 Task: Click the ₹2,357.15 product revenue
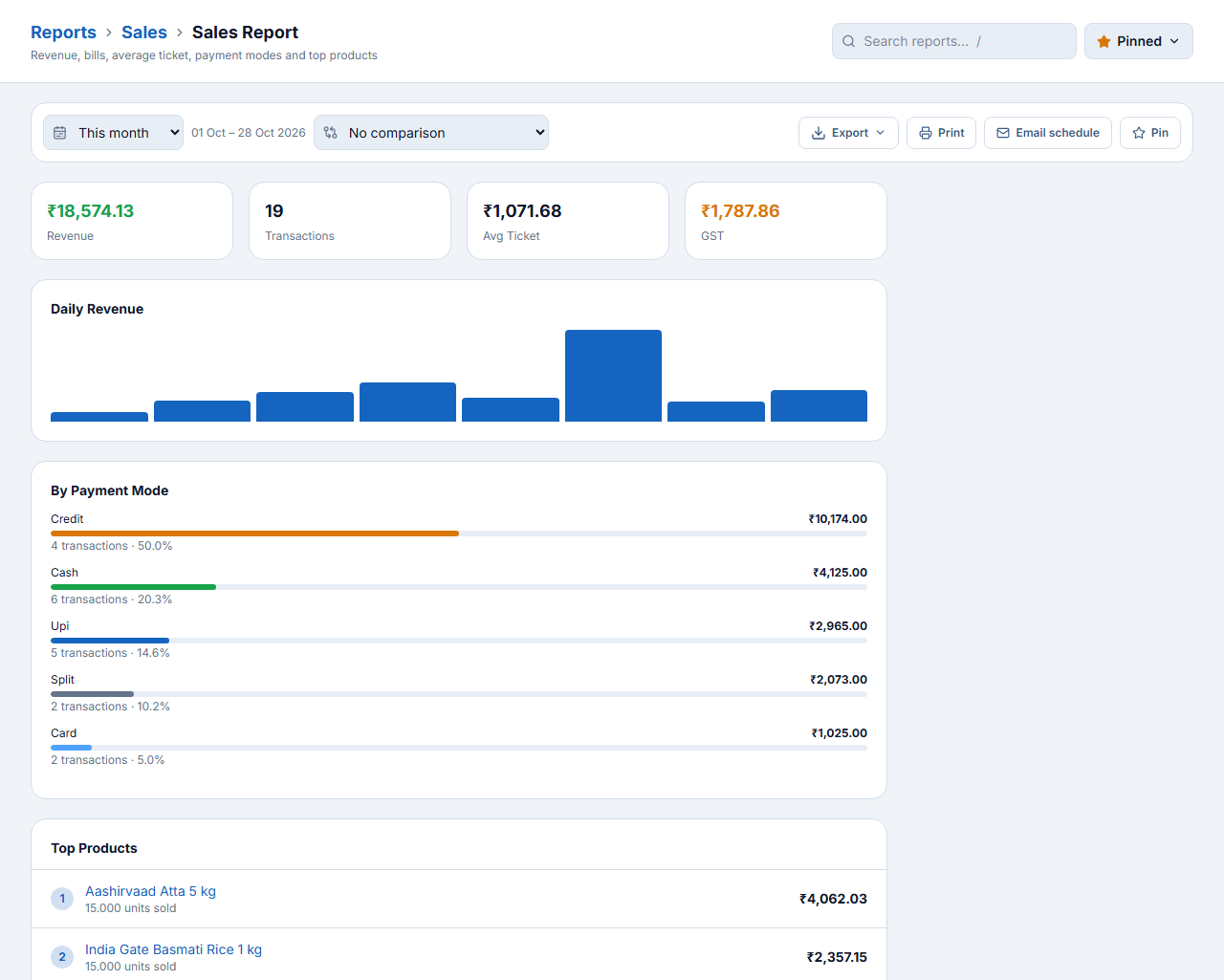pyautogui.click(x=837, y=957)
